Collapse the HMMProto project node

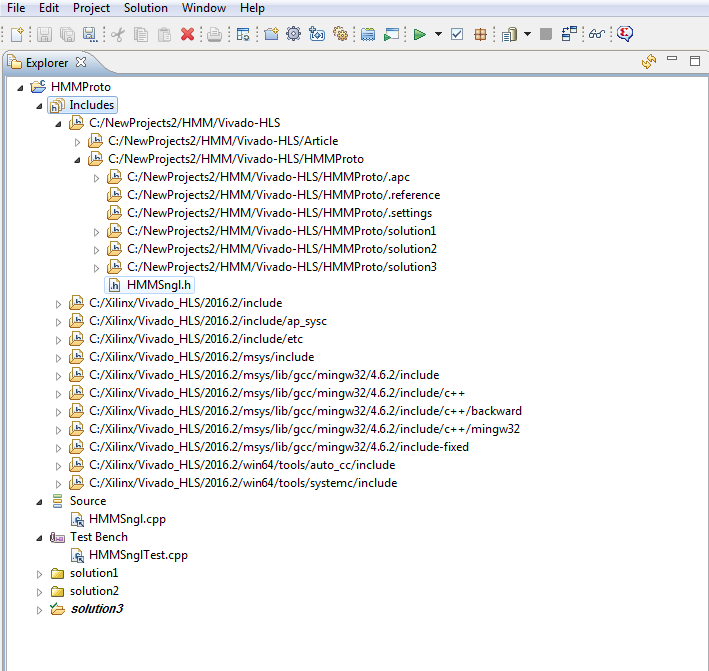(x=20, y=88)
